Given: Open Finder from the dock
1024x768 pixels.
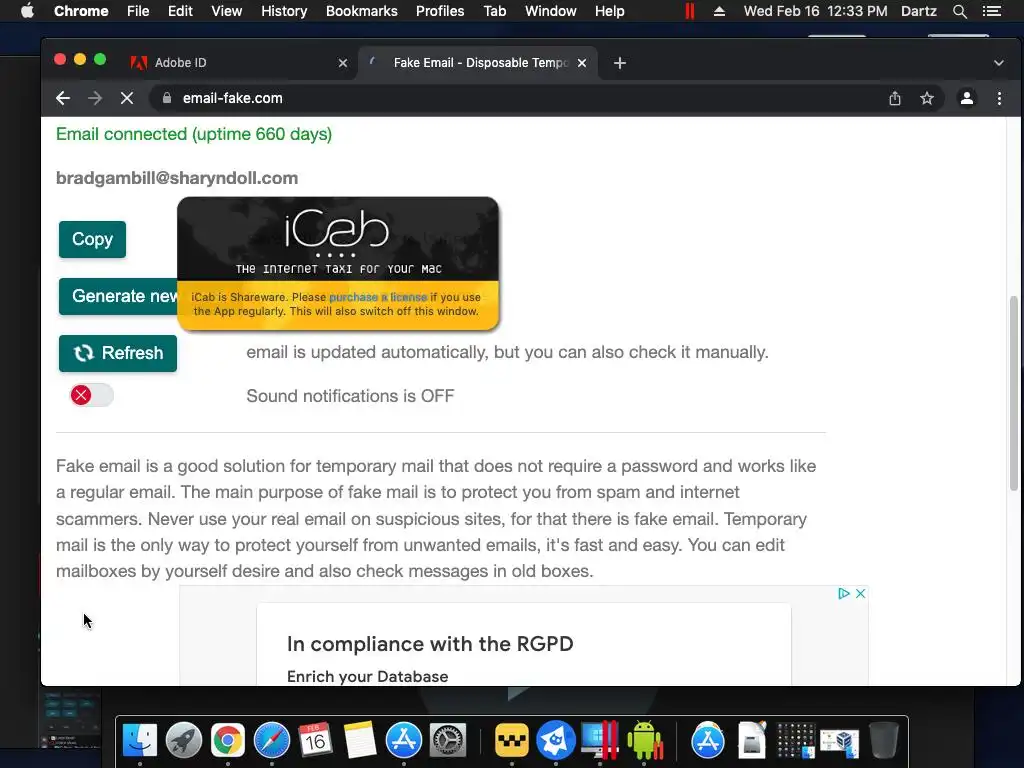Looking at the screenshot, I should (140, 741).
